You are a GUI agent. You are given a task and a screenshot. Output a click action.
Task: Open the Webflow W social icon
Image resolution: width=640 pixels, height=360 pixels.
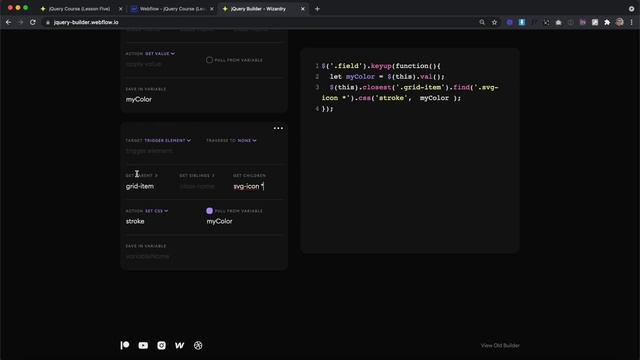[x=180, y=345]
